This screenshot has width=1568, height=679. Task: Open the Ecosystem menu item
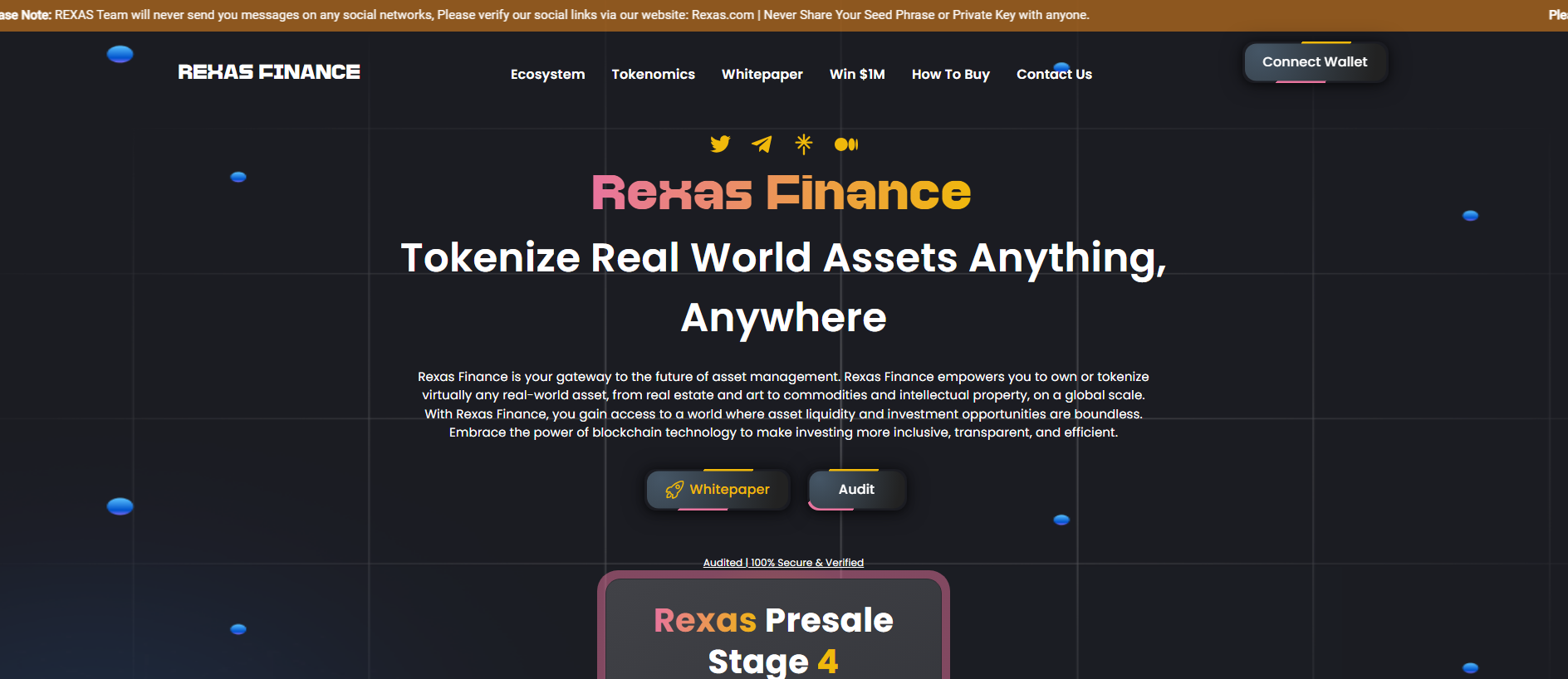point(547,74)
